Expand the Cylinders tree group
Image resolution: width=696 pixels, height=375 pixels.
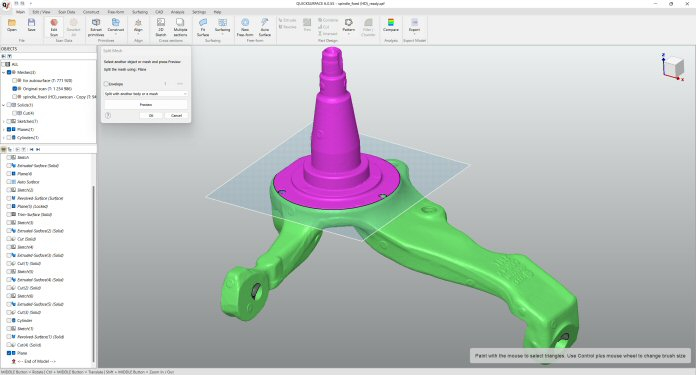[4, 138]
